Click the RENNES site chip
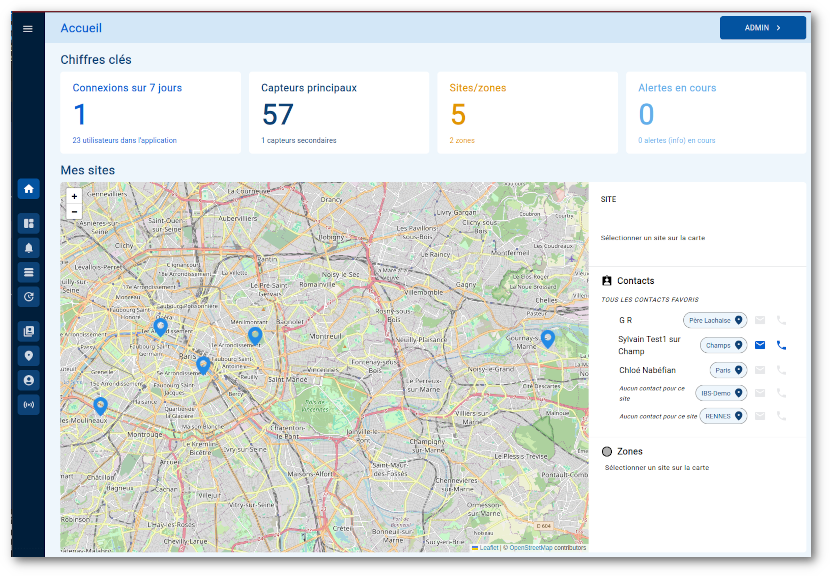 723,416
